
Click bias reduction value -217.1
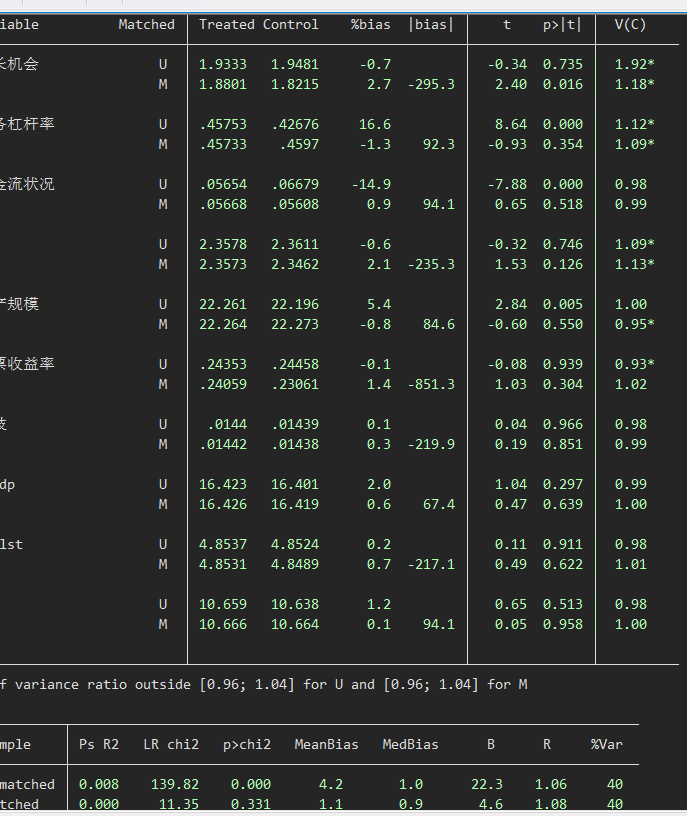[x=431, y=565]
